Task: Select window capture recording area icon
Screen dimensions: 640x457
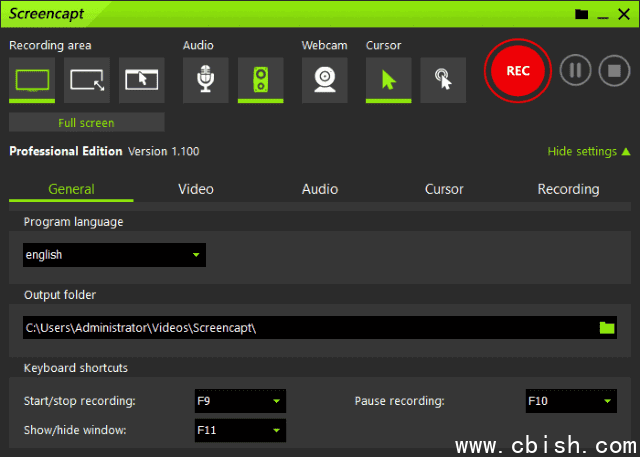Action: point(142,80)
